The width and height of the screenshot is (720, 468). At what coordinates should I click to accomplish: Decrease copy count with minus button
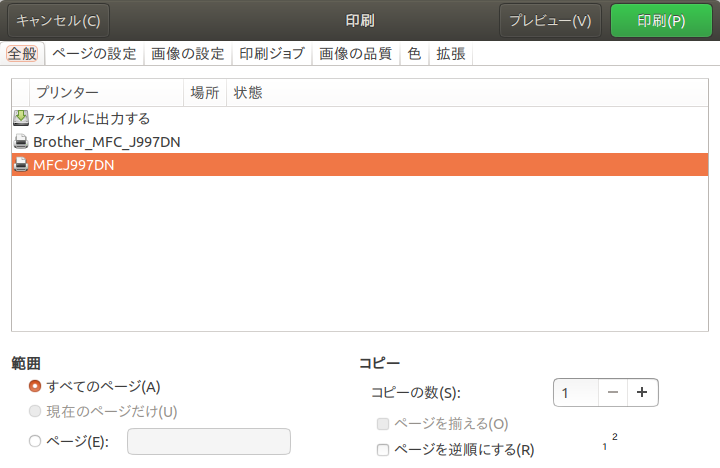[x=613, y=393]
